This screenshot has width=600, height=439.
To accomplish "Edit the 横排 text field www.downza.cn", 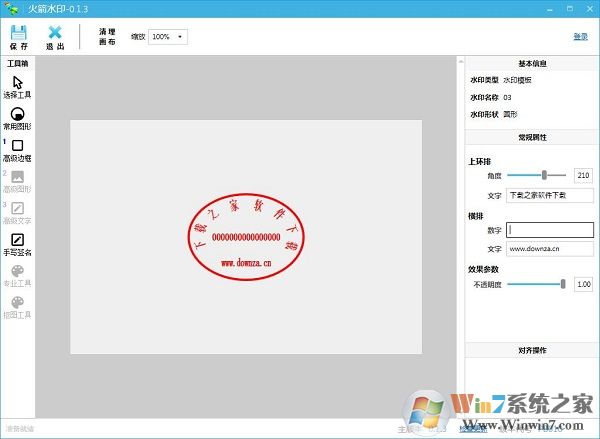I will pos(550,249).
